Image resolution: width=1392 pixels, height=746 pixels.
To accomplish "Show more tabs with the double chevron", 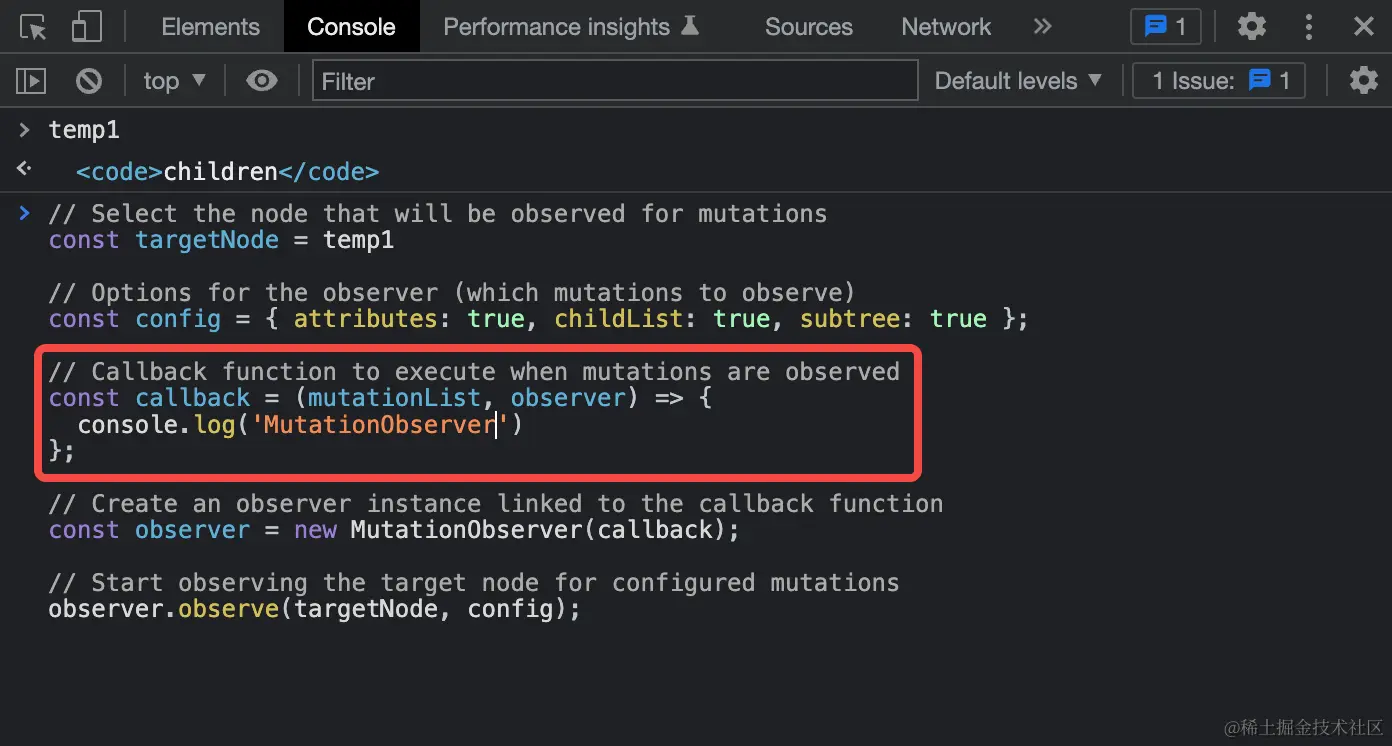I will point(1042,27).
